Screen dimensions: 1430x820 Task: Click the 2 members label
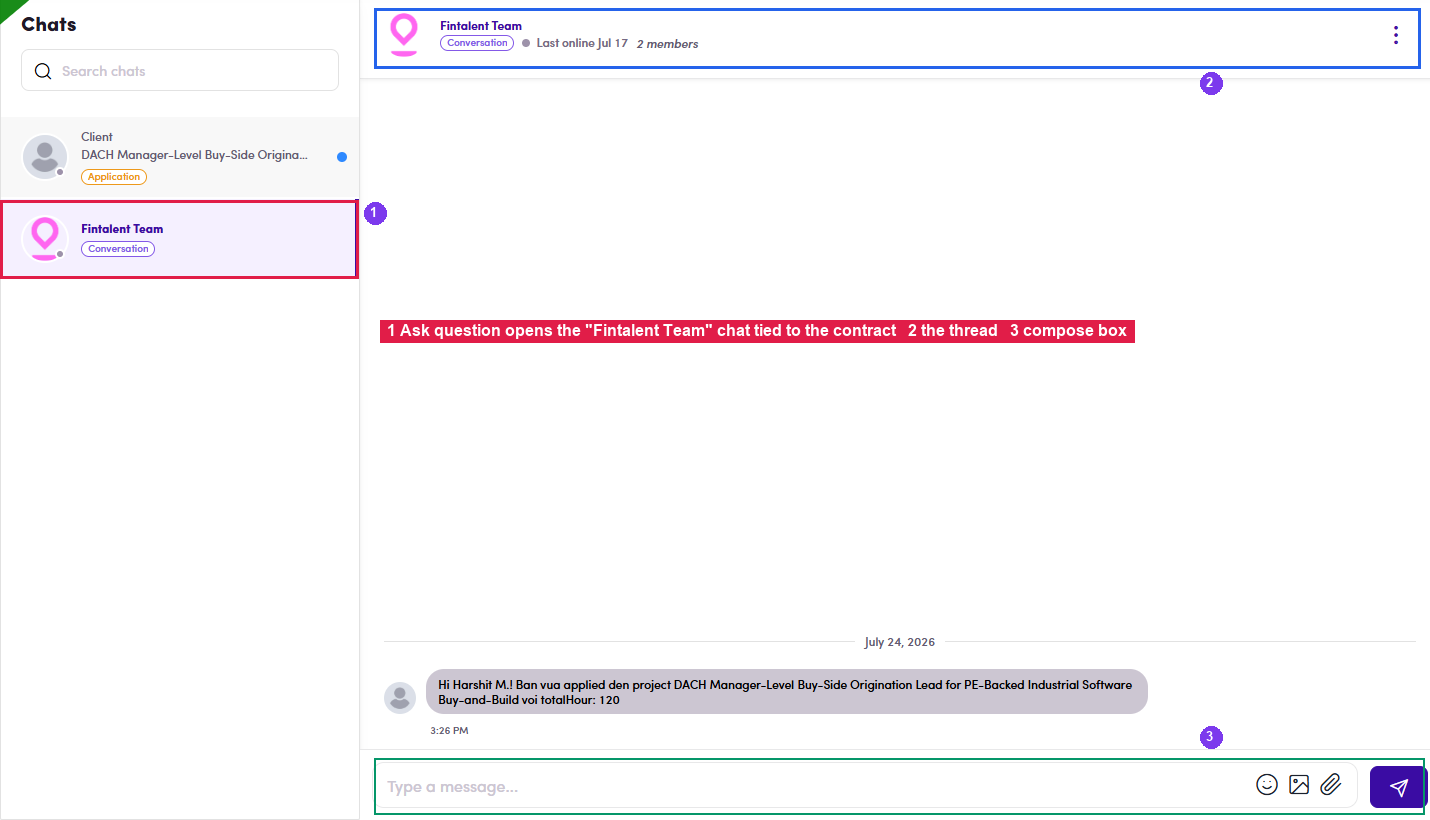click(668, 44)
